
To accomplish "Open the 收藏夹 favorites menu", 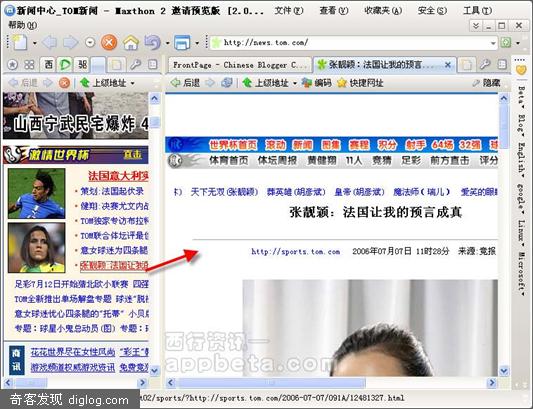I will [383, 11].
